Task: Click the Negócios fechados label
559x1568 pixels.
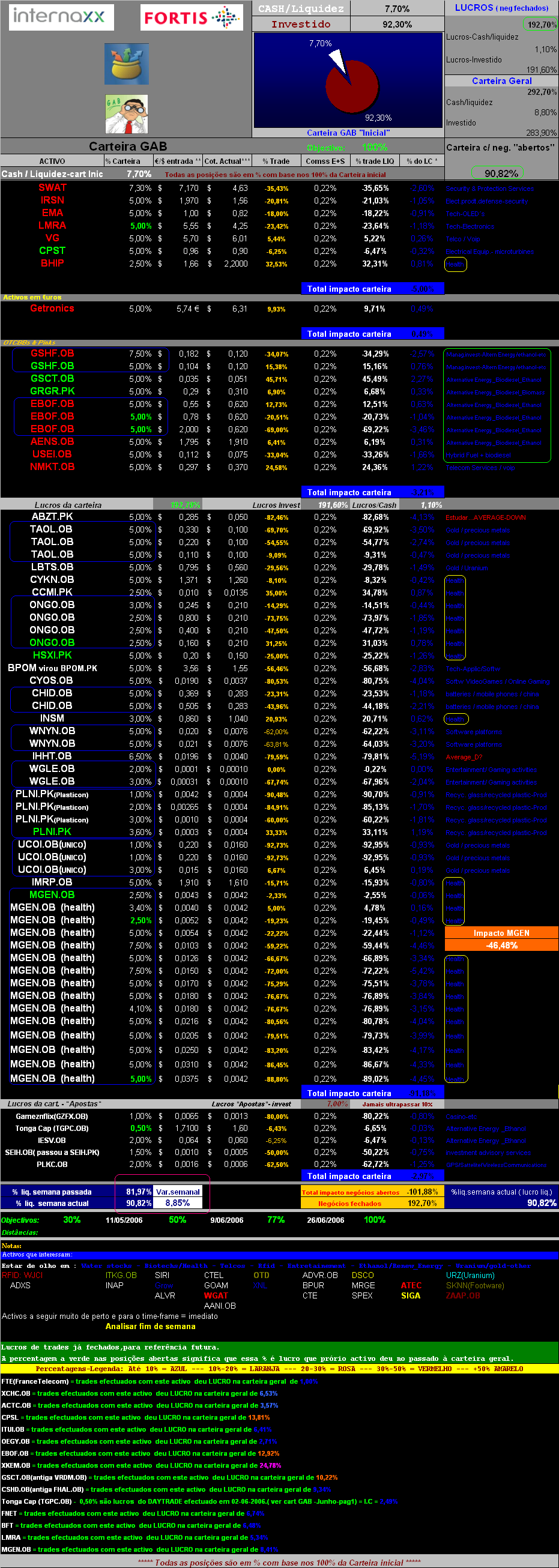Action: (349, 1204)
